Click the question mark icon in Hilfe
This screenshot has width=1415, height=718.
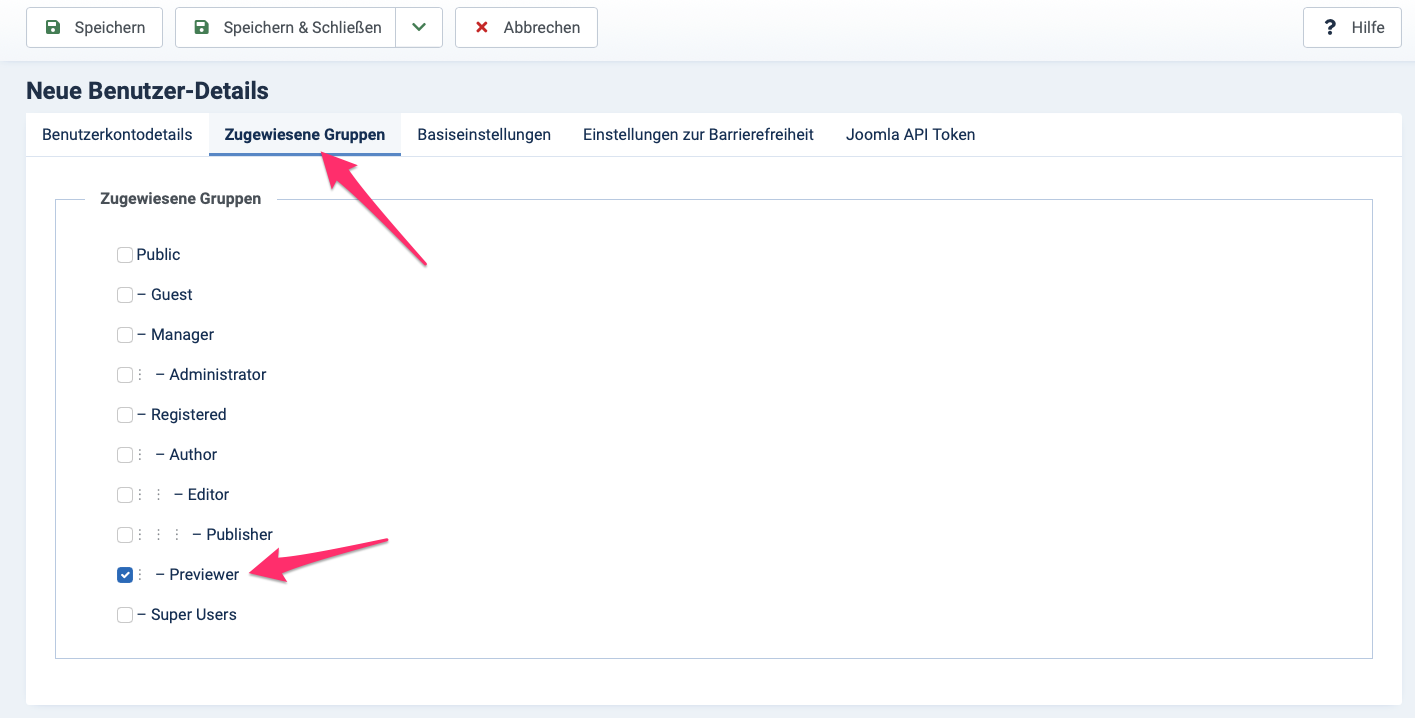[x=1329, y=27]
